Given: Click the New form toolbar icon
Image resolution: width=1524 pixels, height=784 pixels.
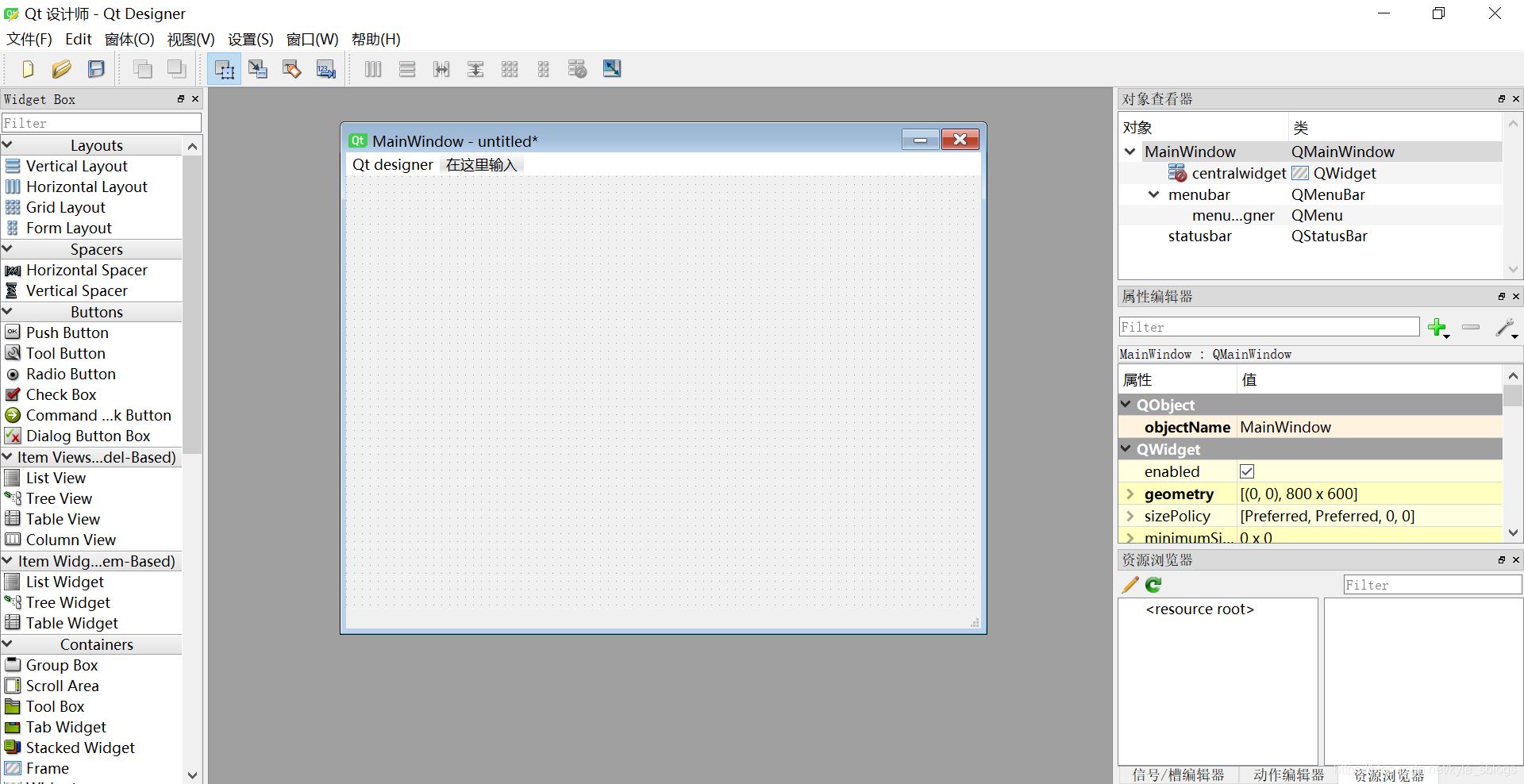Looking at the screenshot, I should coord(28,70).
